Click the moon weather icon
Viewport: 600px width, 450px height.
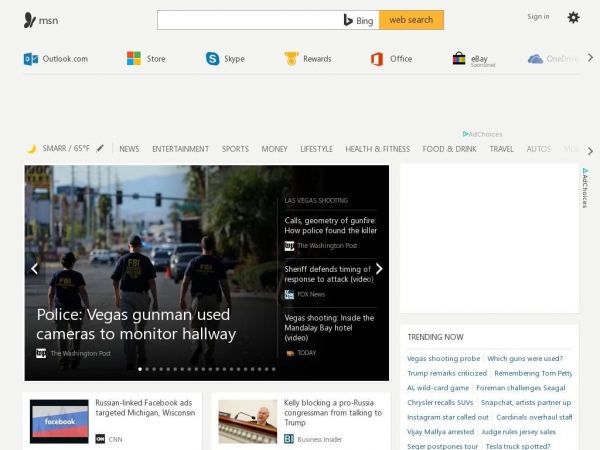(x=32, y=148)
